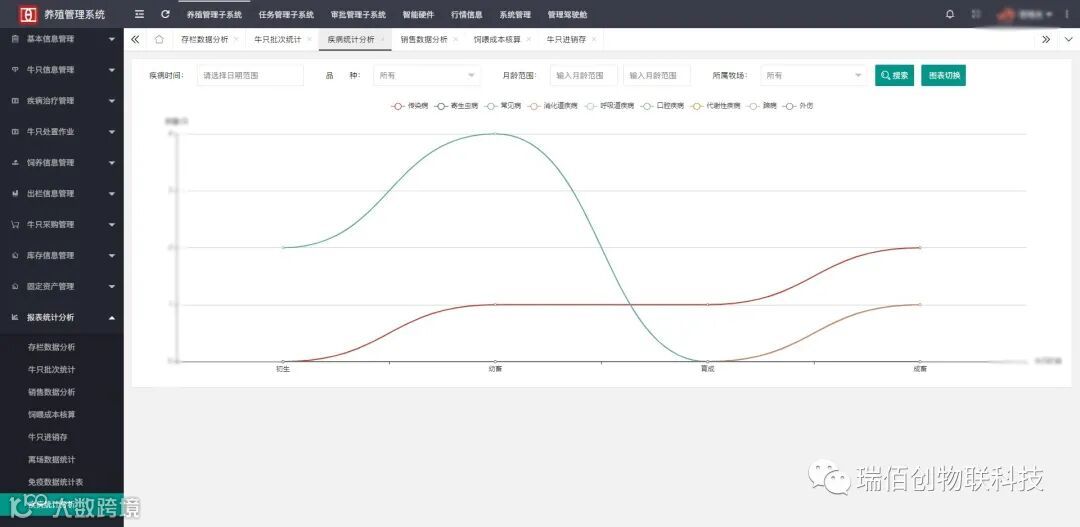Open 存栏数据分析 in the sidebar submenu

tap(52, 347)
